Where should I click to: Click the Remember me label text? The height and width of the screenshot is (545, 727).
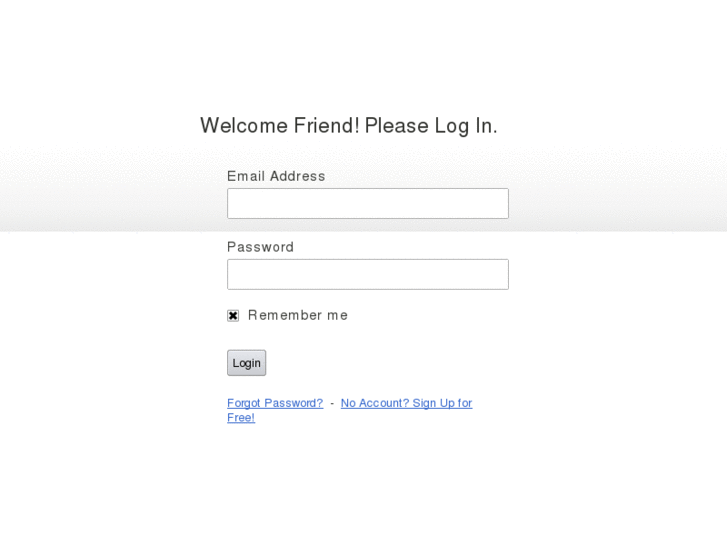(298, 315)
